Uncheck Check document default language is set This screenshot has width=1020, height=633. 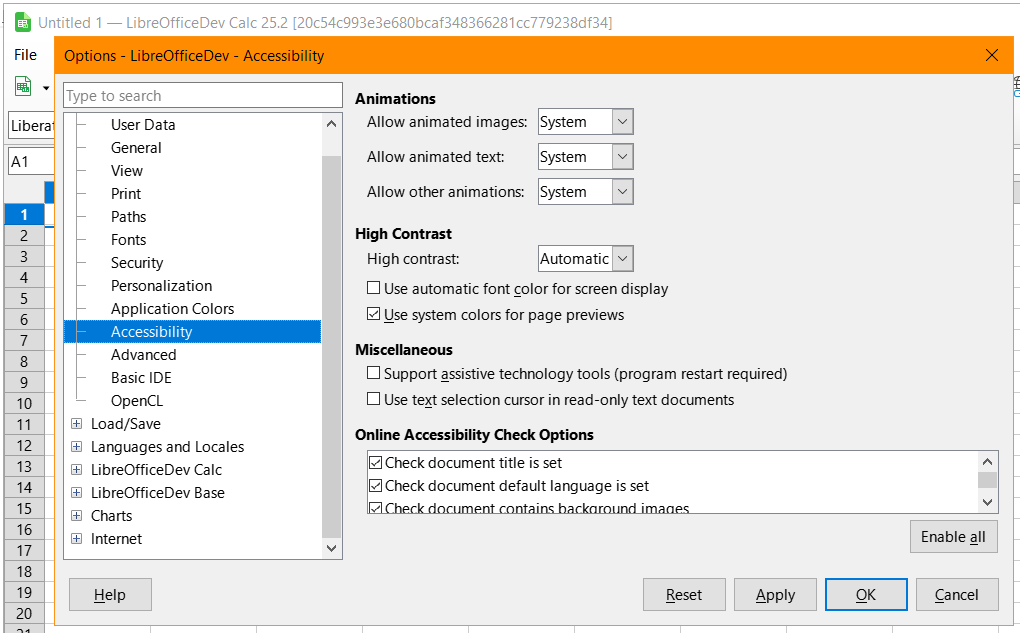[375, 485]
